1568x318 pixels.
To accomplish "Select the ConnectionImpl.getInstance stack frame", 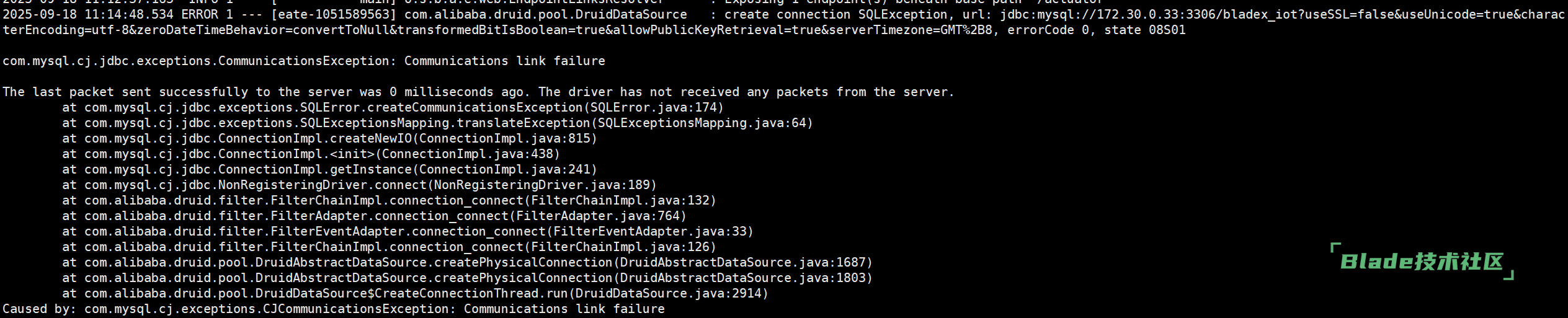I will pos(340,169).
